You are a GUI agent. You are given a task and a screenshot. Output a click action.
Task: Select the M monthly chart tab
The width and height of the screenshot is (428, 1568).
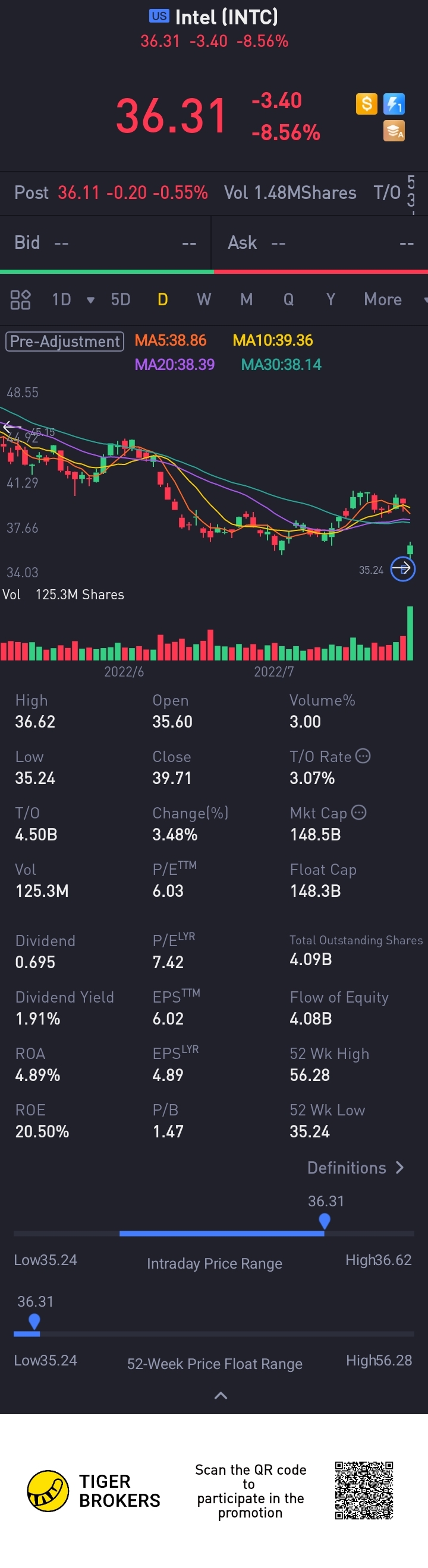click(247, 299)
